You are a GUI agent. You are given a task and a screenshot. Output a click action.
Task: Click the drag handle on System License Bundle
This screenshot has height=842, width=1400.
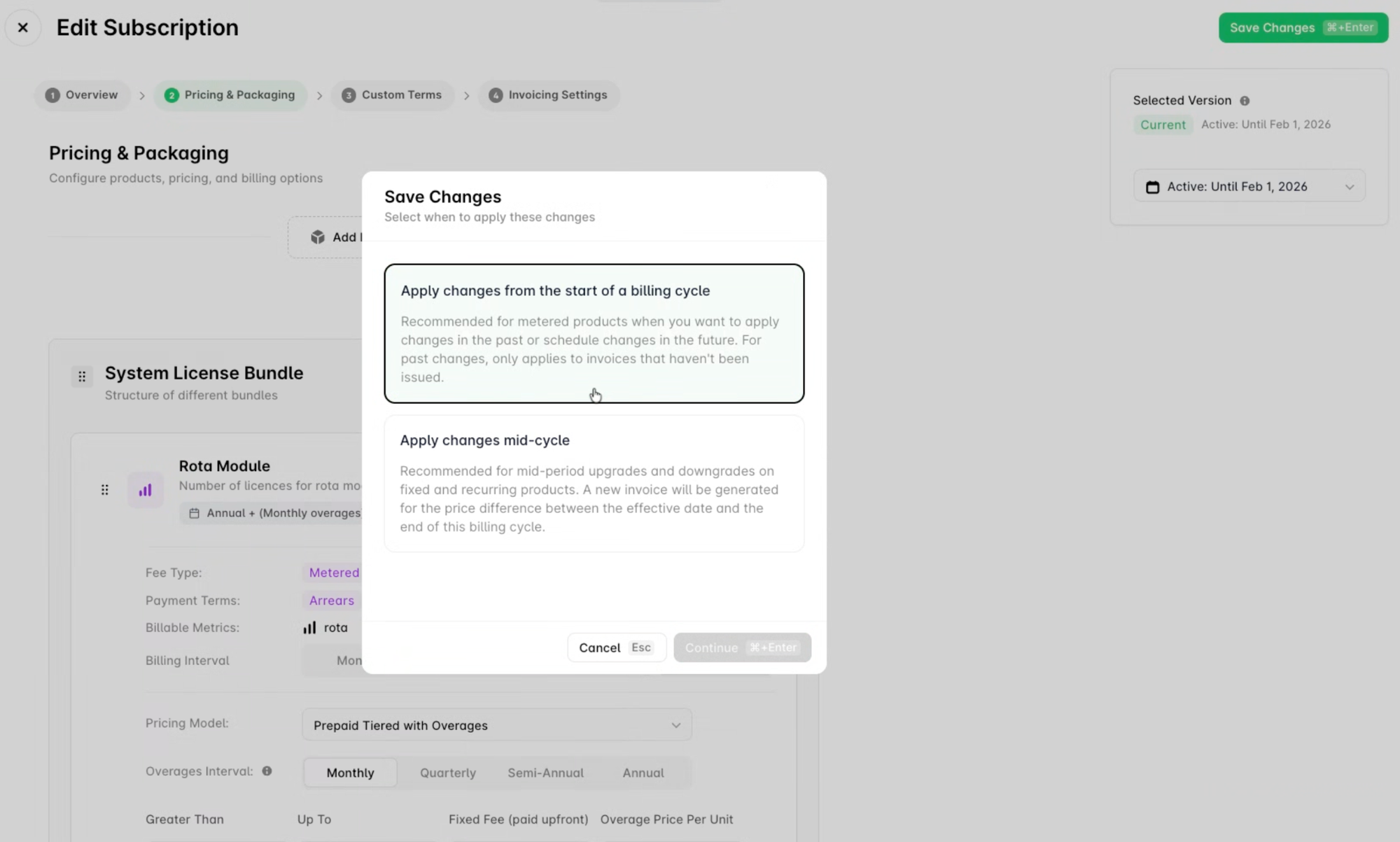(x=82, y=376)
